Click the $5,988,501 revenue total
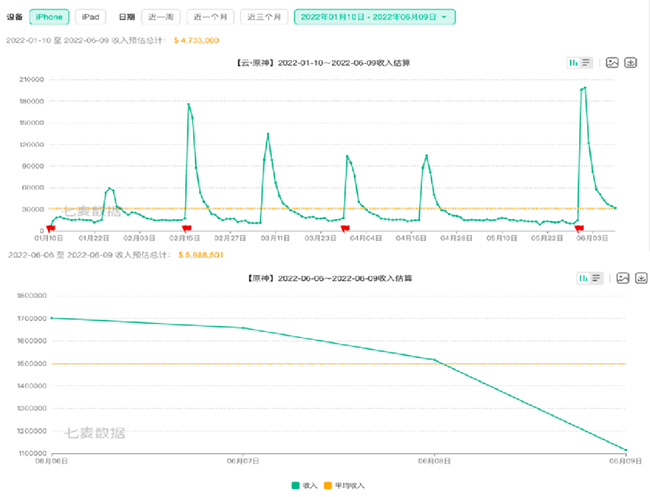This screenshot has width=650, height=497. pos(201,255)
